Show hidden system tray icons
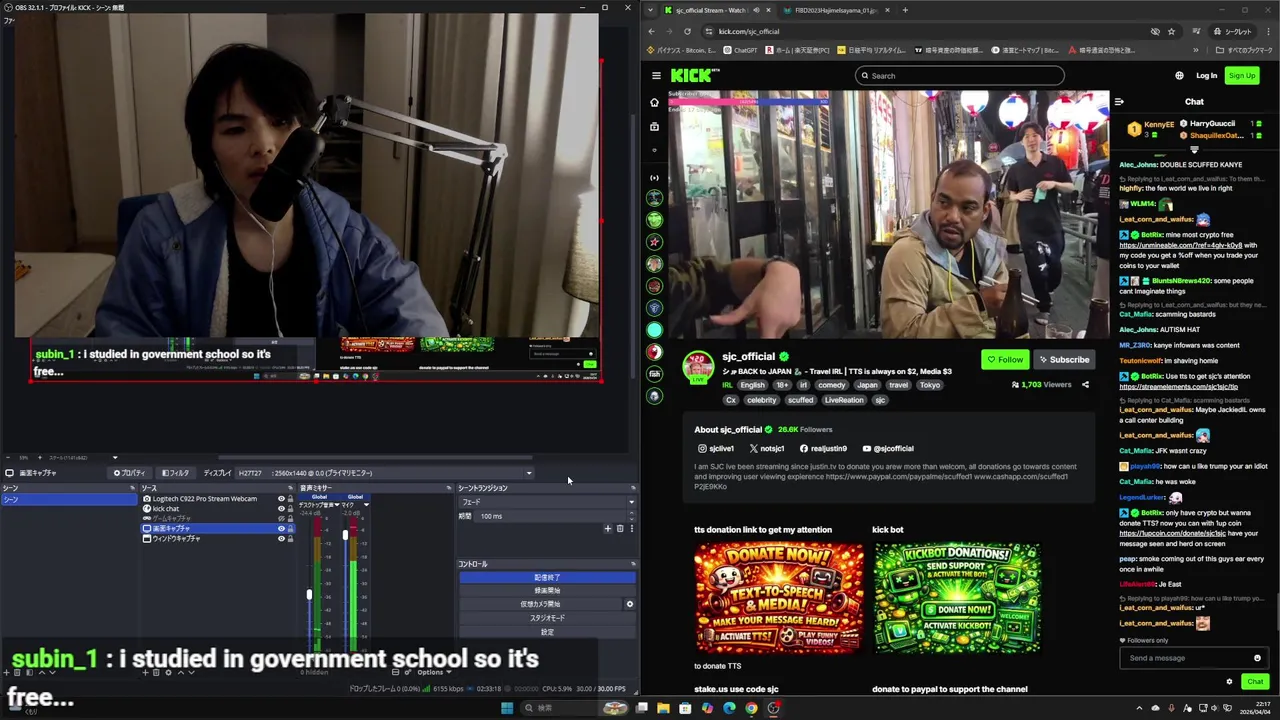 tap(1139, 708)
